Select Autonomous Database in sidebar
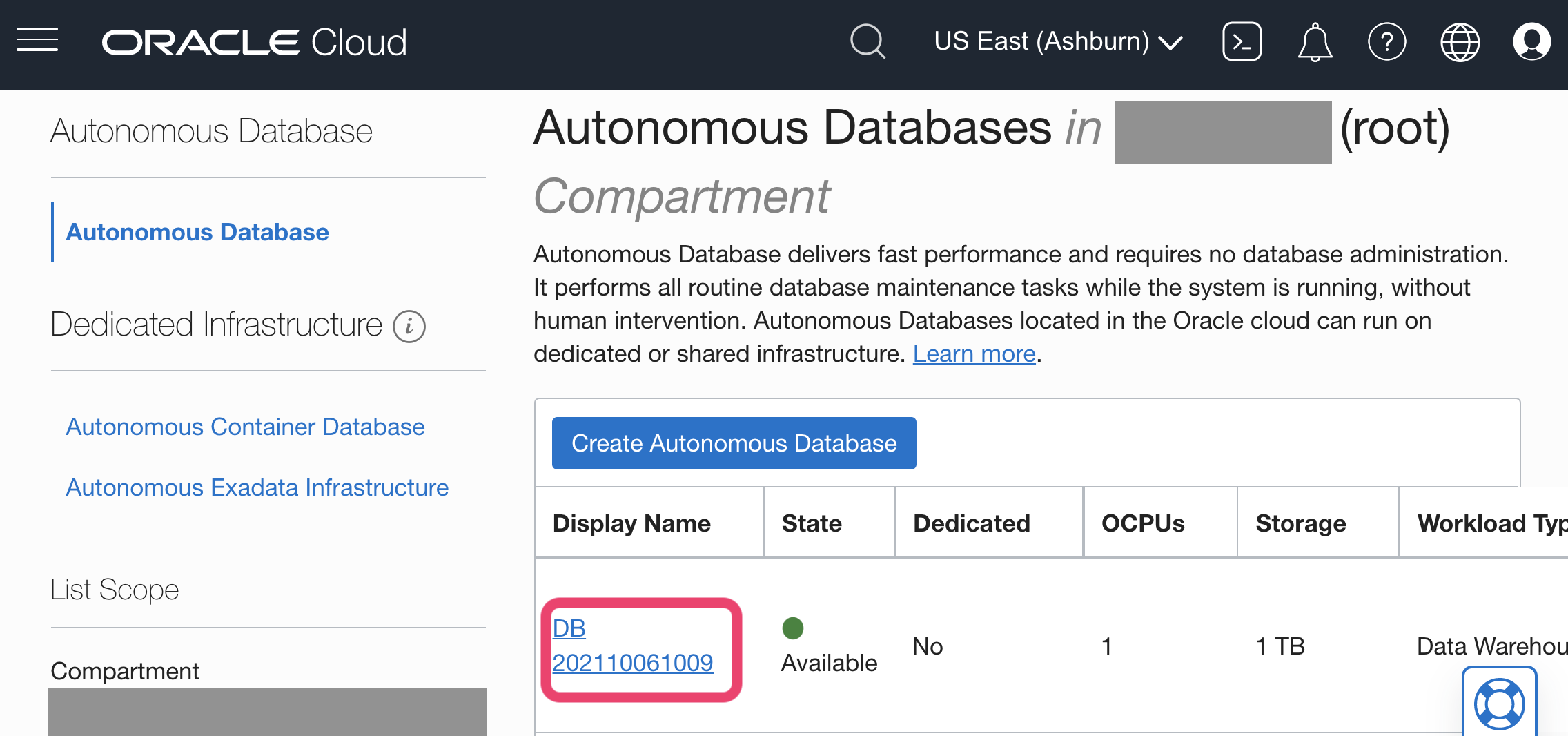This screenshot has width=1568, height=736. coord(197,232)
